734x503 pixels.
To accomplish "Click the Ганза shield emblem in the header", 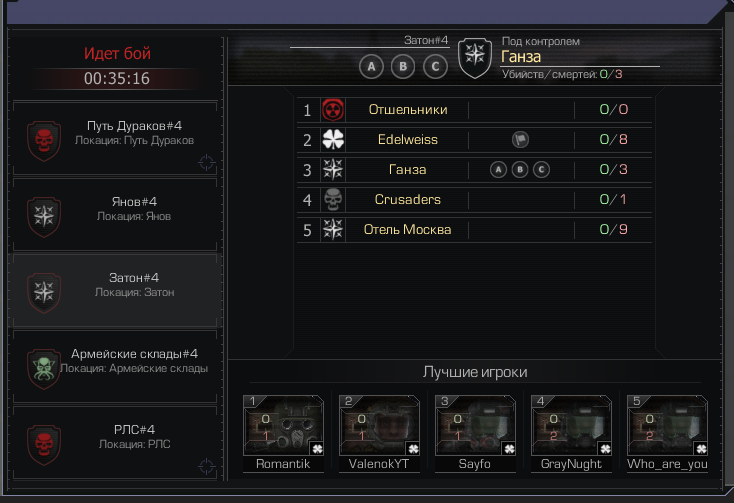I will [x=475, y=58].
